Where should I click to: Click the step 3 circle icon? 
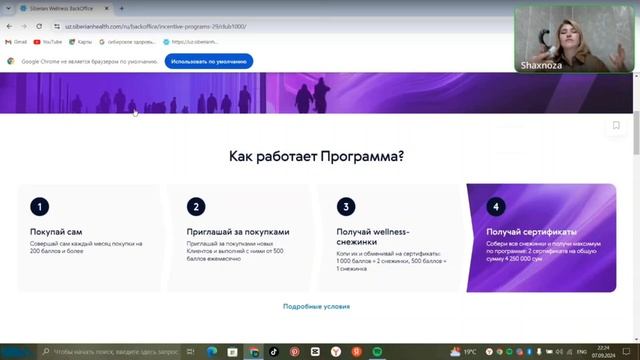click(346, 207)
